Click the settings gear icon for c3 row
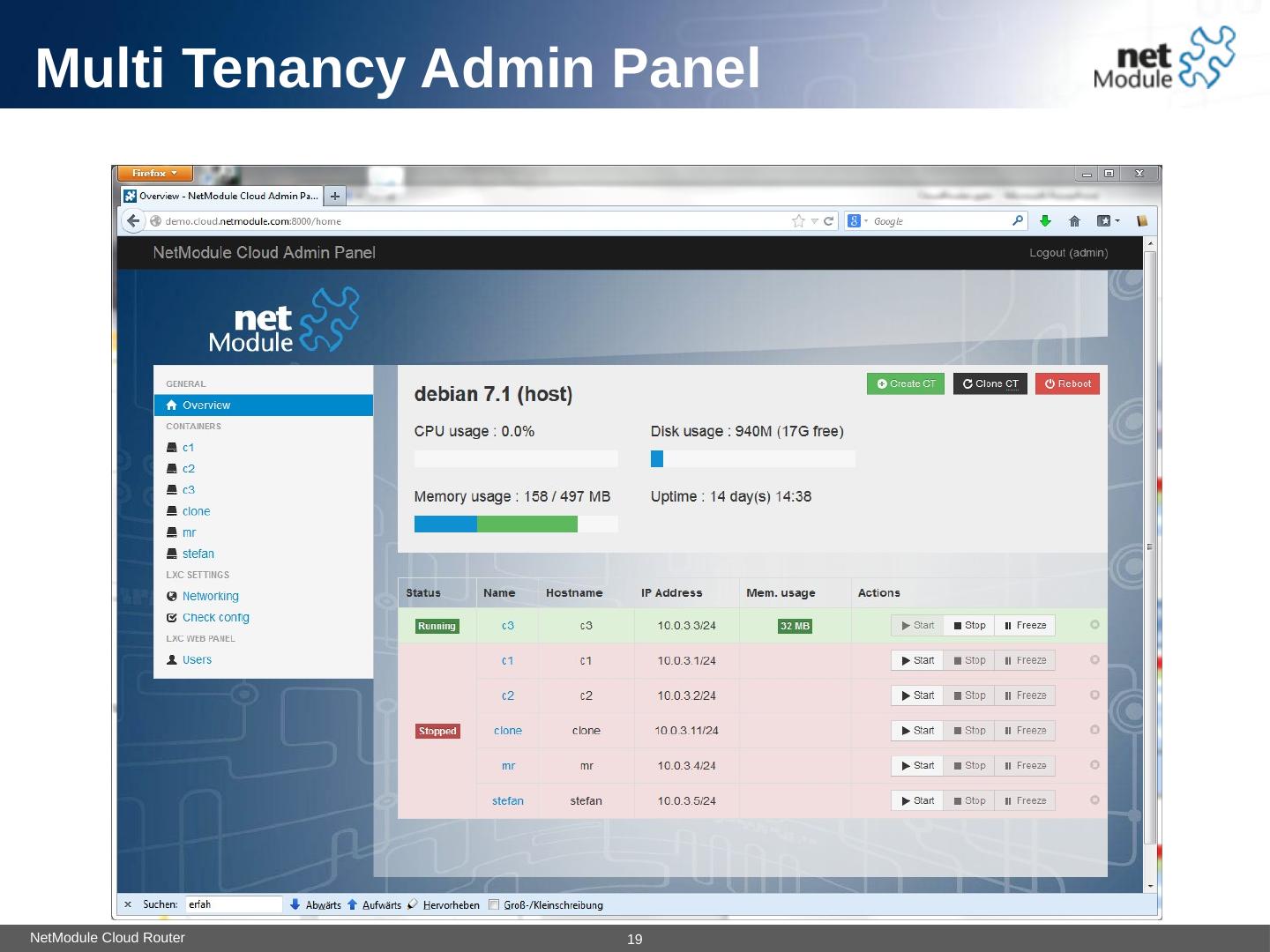The image size is (1270, 952). pyautogui.click(x=1094, y=625)
